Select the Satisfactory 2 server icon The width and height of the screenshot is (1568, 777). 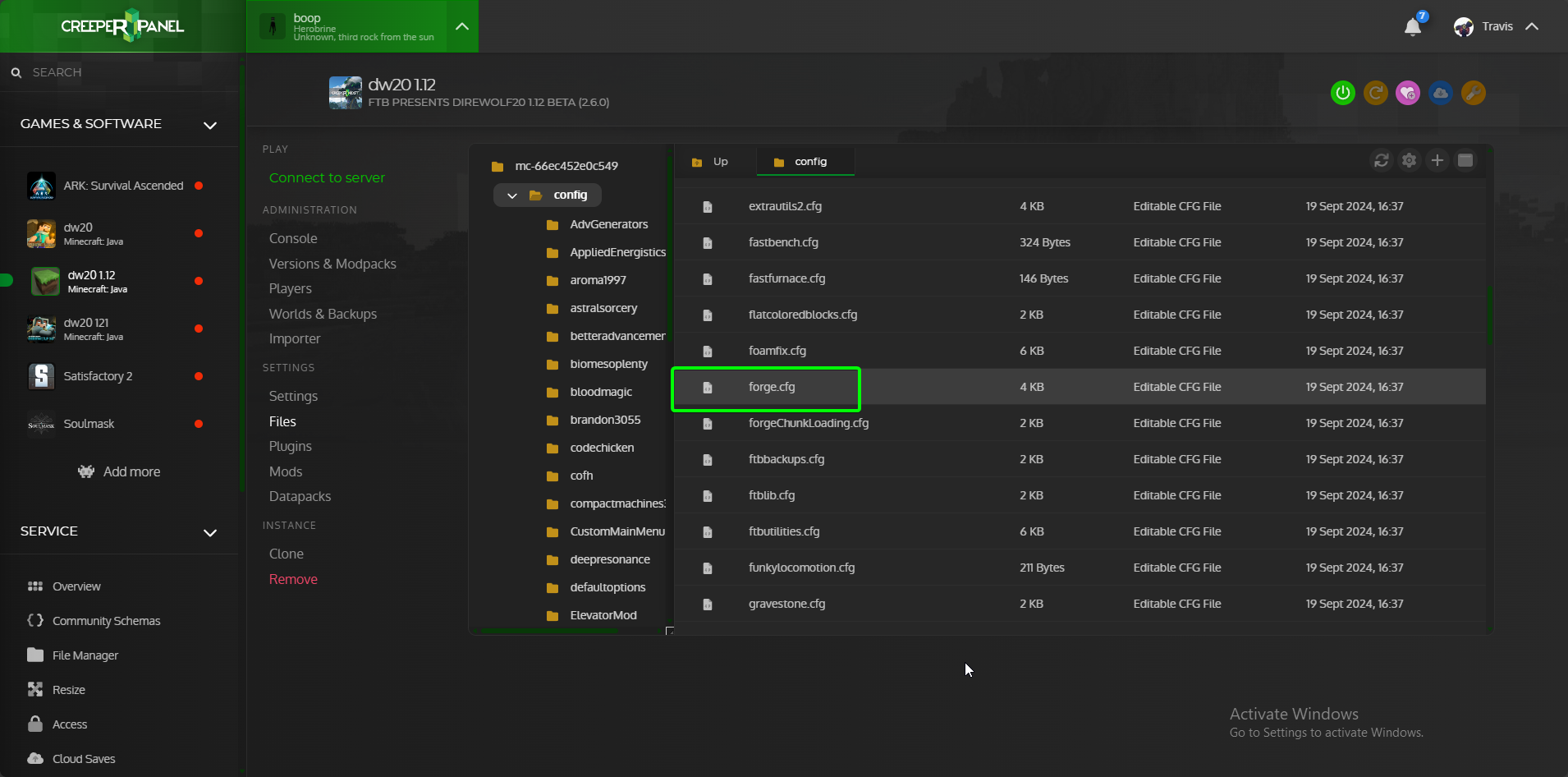tap(41, 376)
